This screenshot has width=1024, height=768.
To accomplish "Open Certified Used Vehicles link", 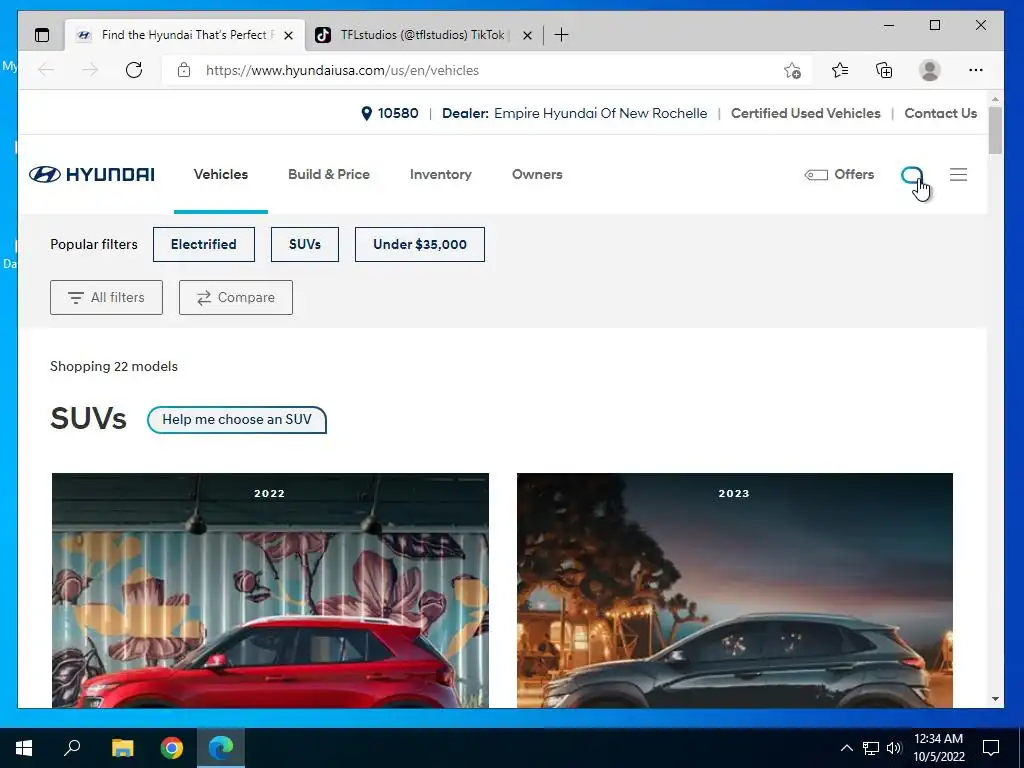I will [805, 114].
